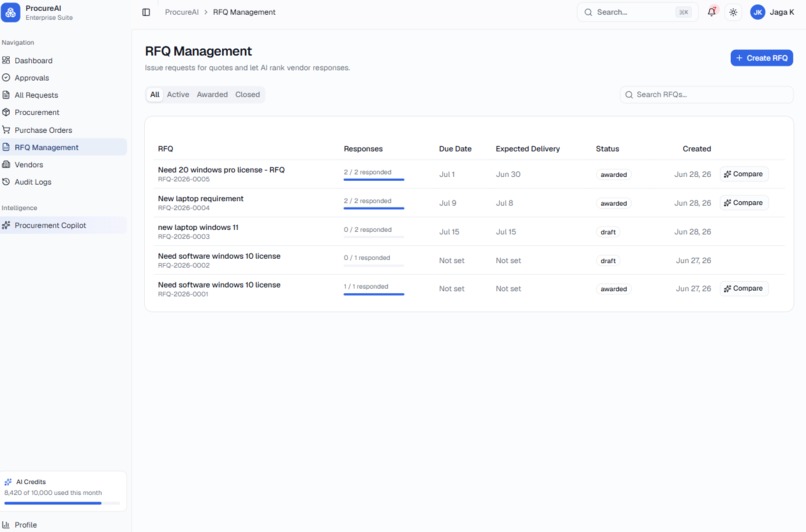This screenshot has width=806, height=532.
Task: Open the JK user avatar
Action: tap(757, 12)
